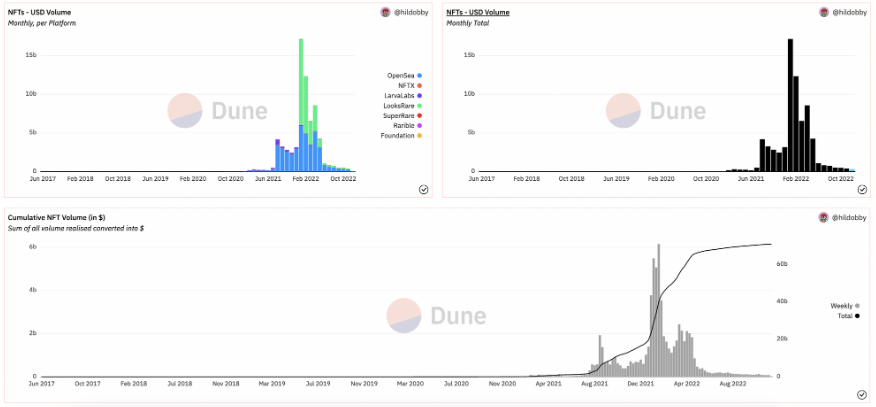Click Foundation yellow legend dot
This screenshot has height=407, width=876.
[420, 136]
